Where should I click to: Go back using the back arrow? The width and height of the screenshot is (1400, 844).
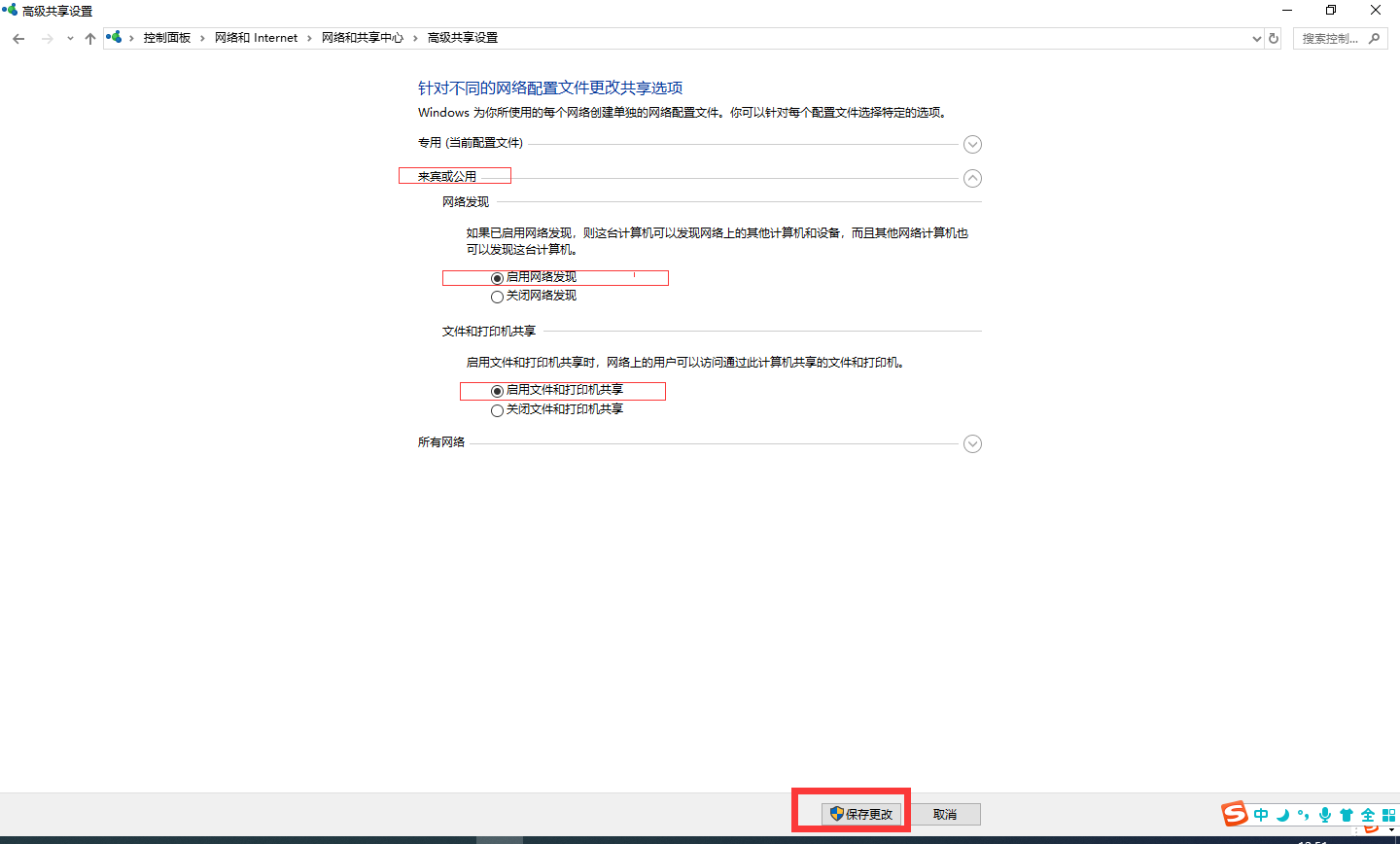coord(18,39)
